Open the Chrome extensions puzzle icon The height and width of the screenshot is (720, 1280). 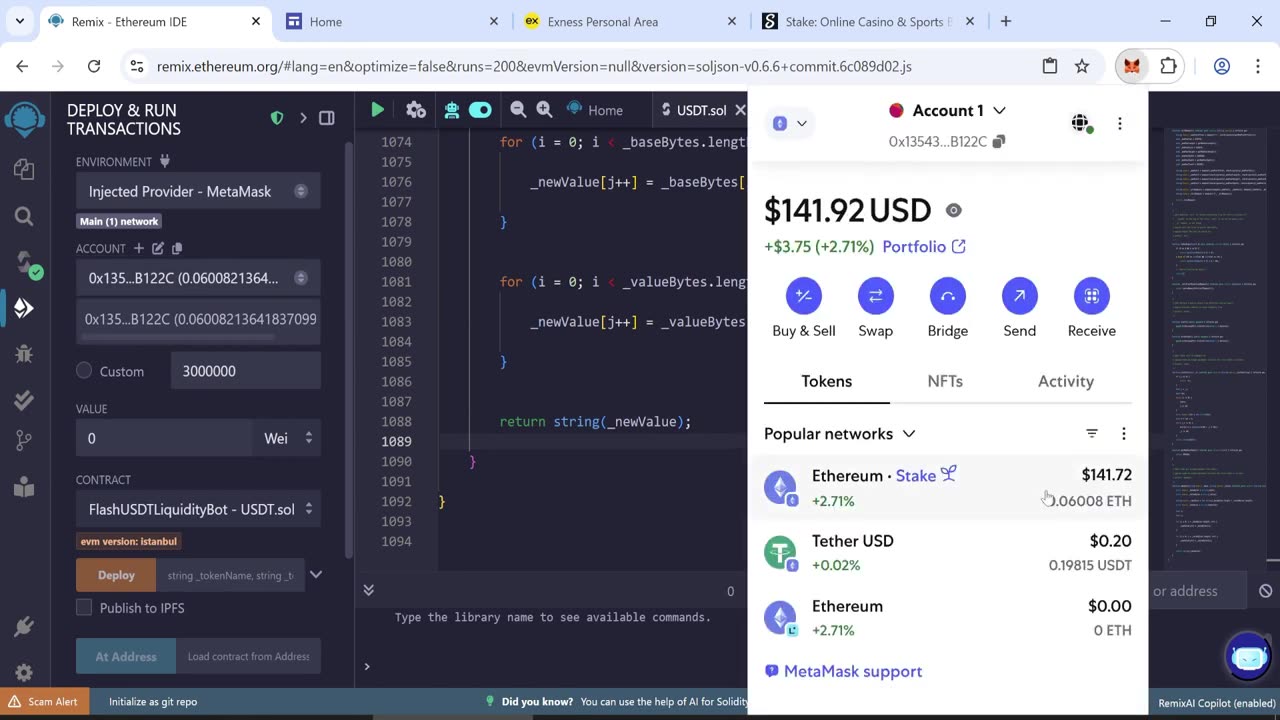pyautogui.click(x=1168, y=66)
